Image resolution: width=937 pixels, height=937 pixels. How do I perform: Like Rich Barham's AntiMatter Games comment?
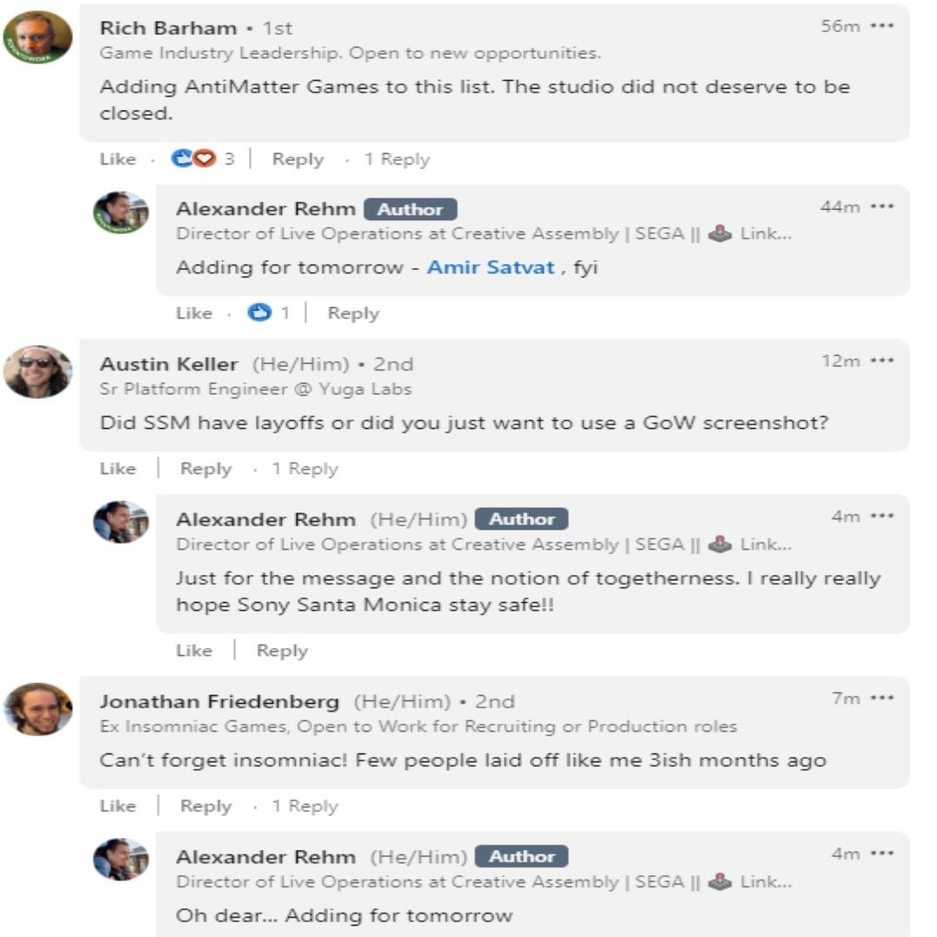coord(117,159)
